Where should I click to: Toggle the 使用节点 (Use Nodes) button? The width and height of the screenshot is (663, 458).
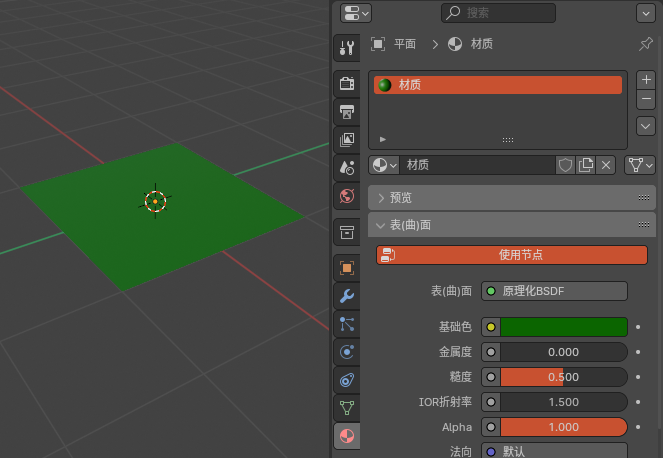(x=512, y=255)
